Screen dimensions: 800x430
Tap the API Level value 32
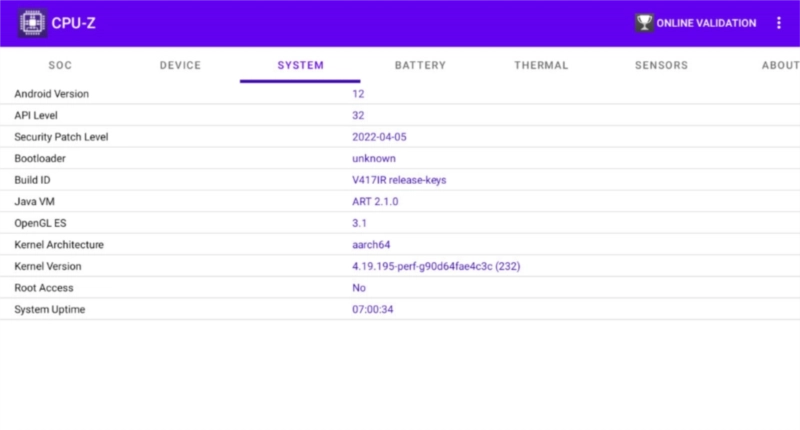pyautogui.click(x=358, y=115)
